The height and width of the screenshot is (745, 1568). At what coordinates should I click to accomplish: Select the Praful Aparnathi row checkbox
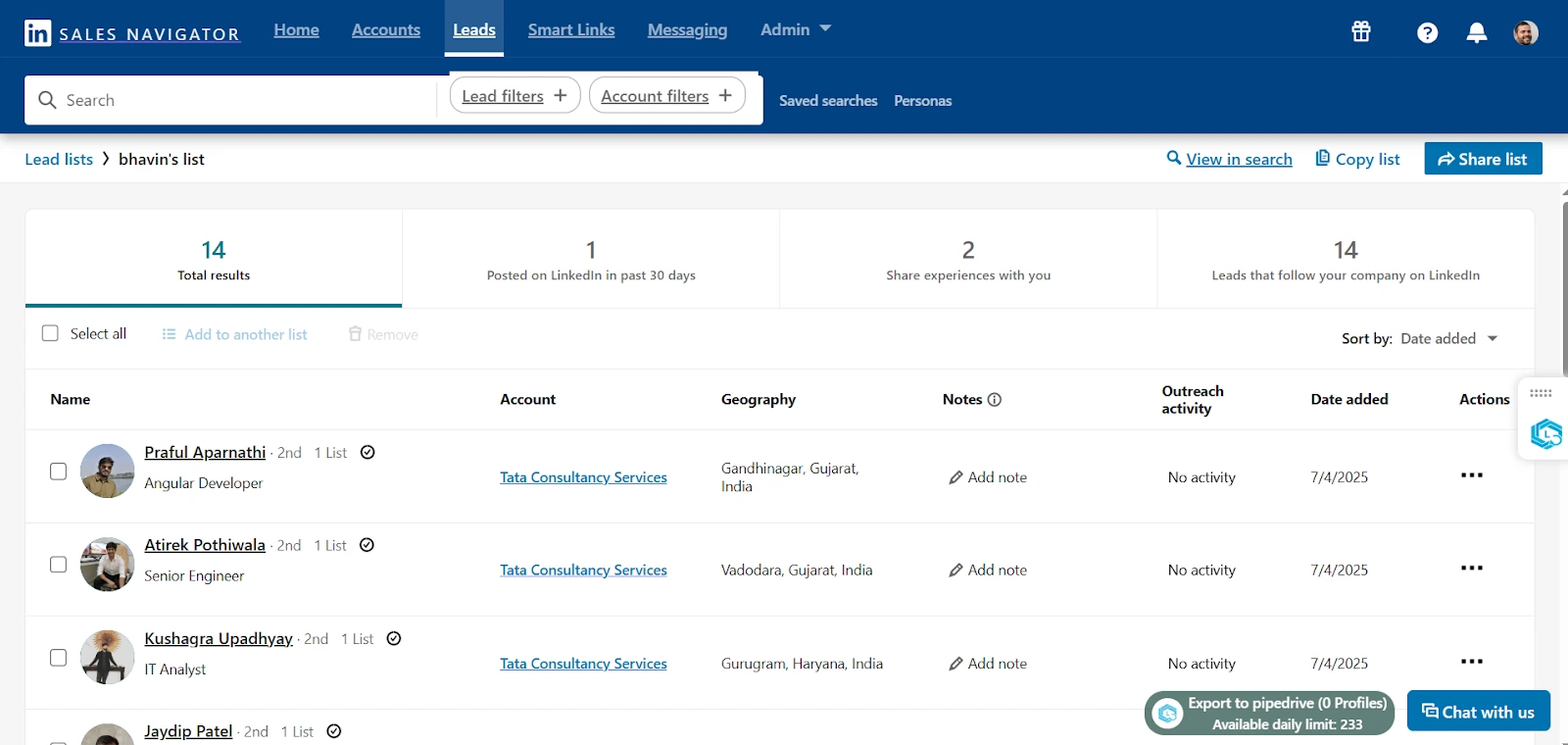pos(58,472)
